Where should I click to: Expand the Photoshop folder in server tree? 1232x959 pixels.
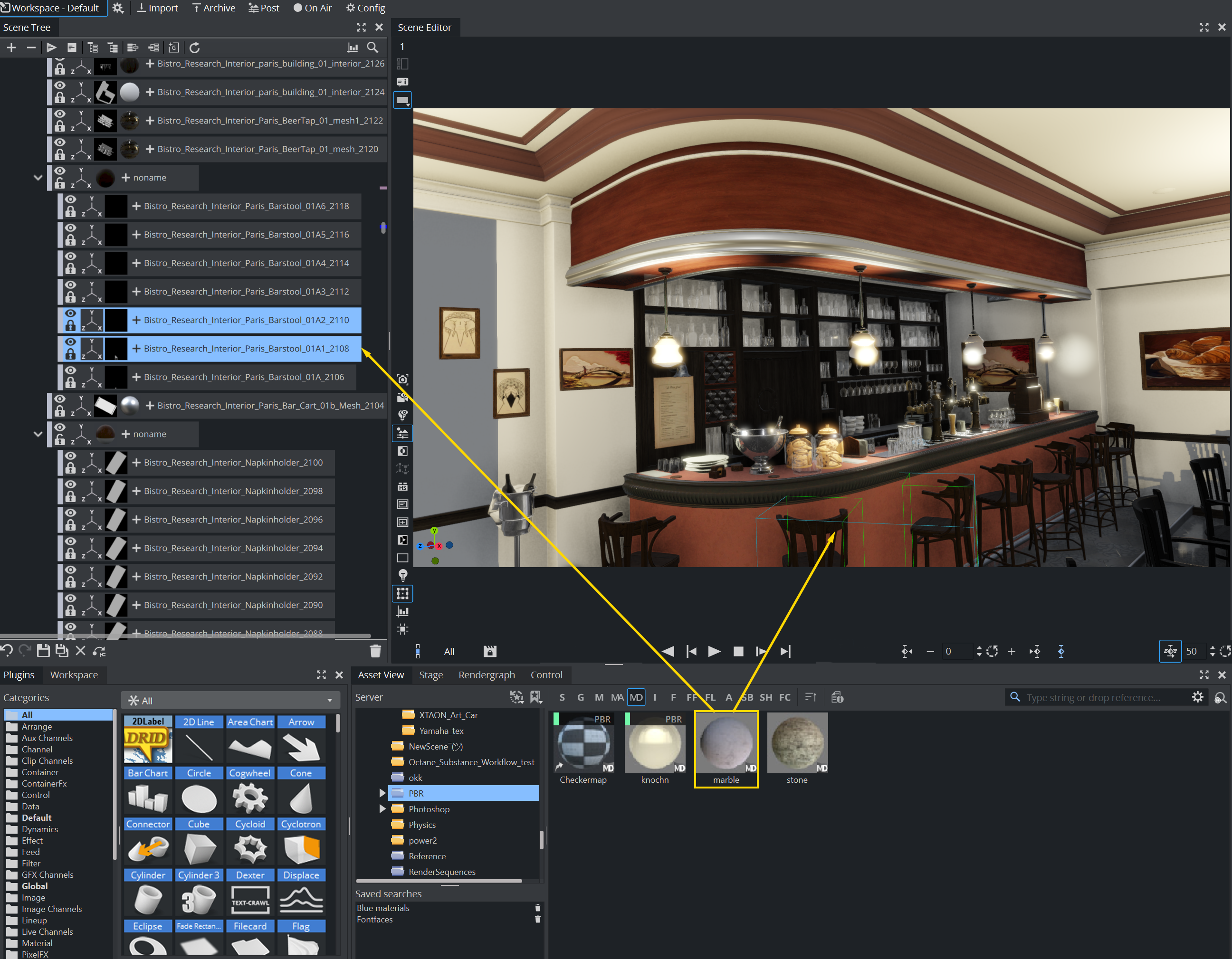pyautogui.click(x=382, y=809)
